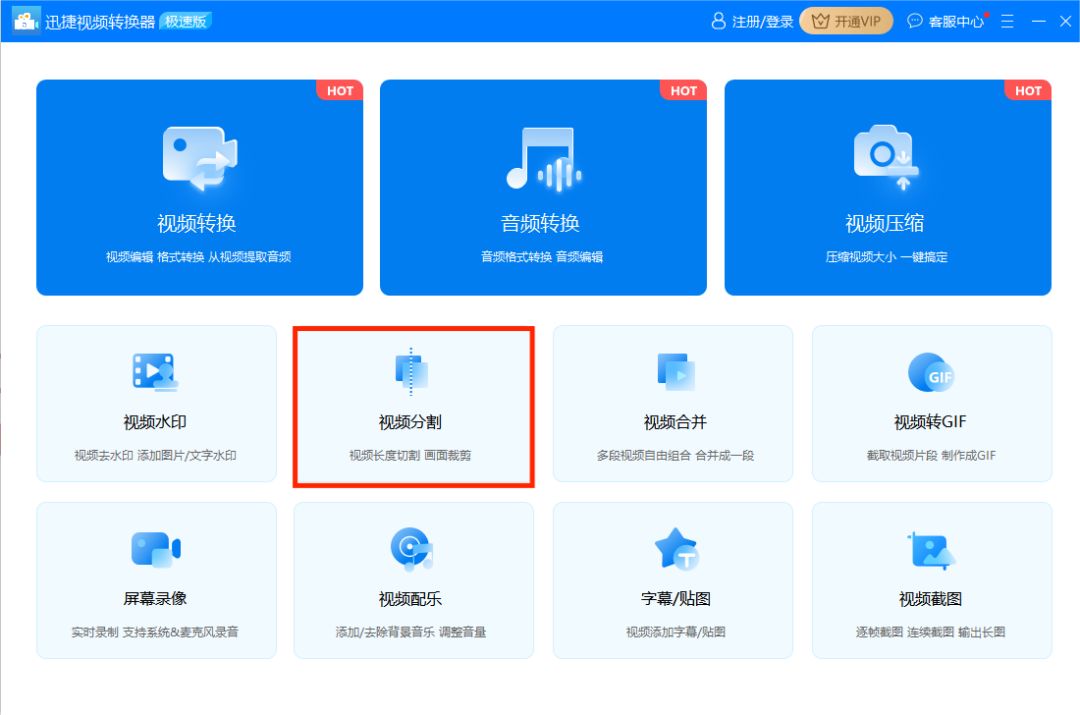Select the 视频合并 feature card
The width and height of the screenshot is (1080, 715).
point(671,403)
